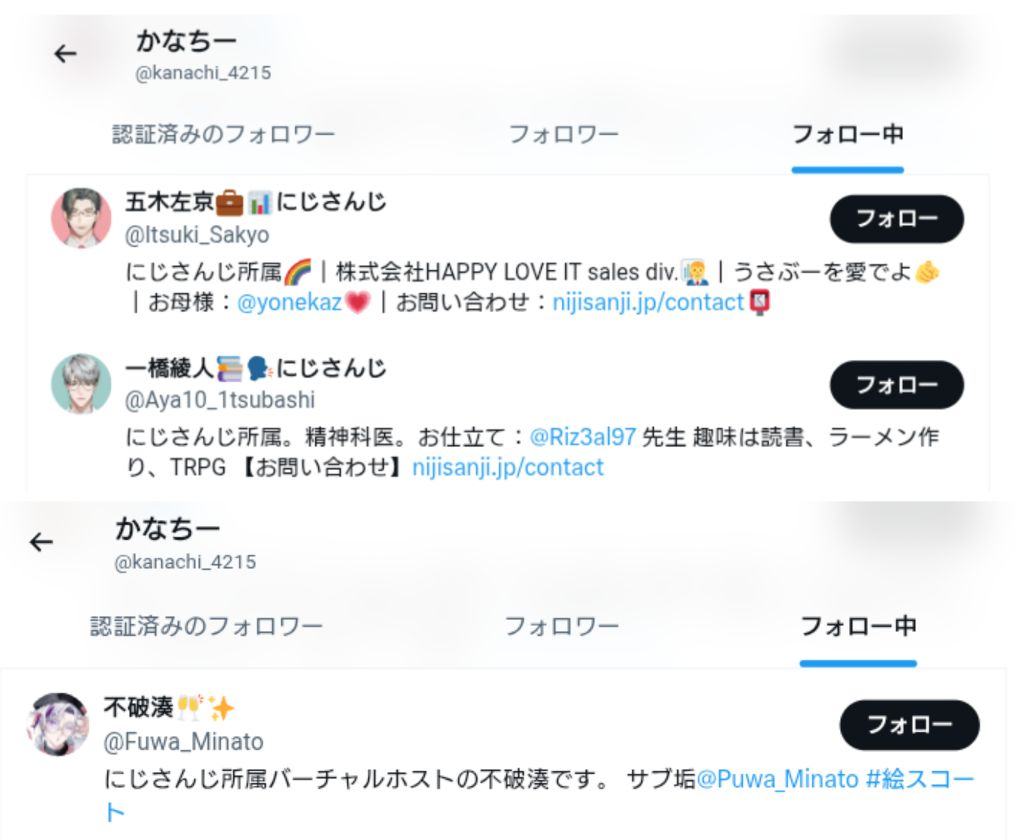Follow the @Fuwa_Minato account

pos(910,725)
